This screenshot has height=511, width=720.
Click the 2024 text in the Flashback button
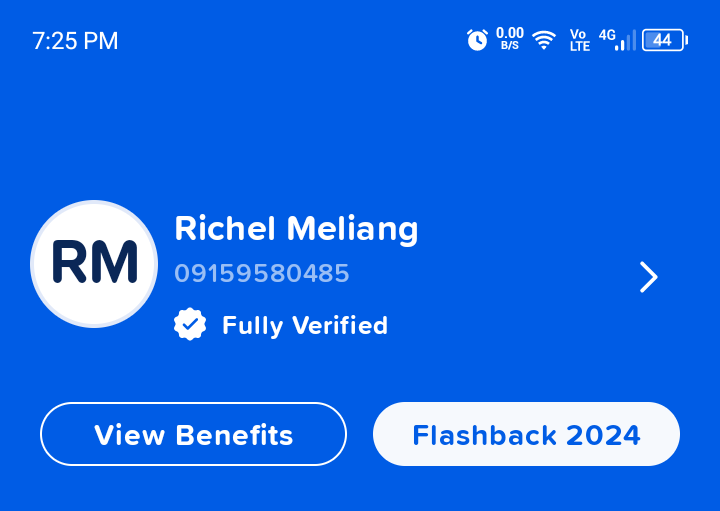pos(603,436)
